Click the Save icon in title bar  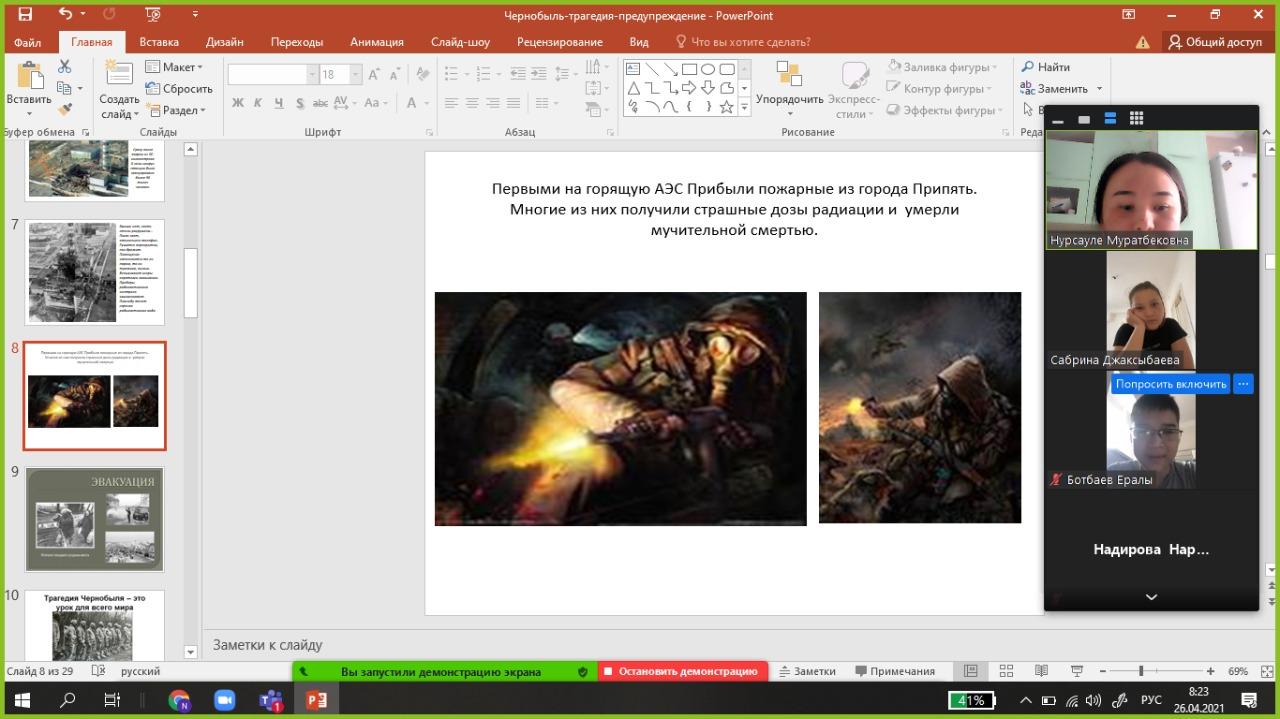click(25, 15)
